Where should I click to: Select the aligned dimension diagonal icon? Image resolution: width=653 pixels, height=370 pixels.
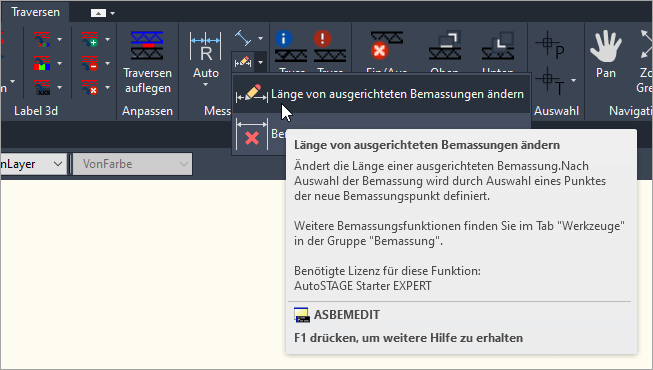pos(243,38)
